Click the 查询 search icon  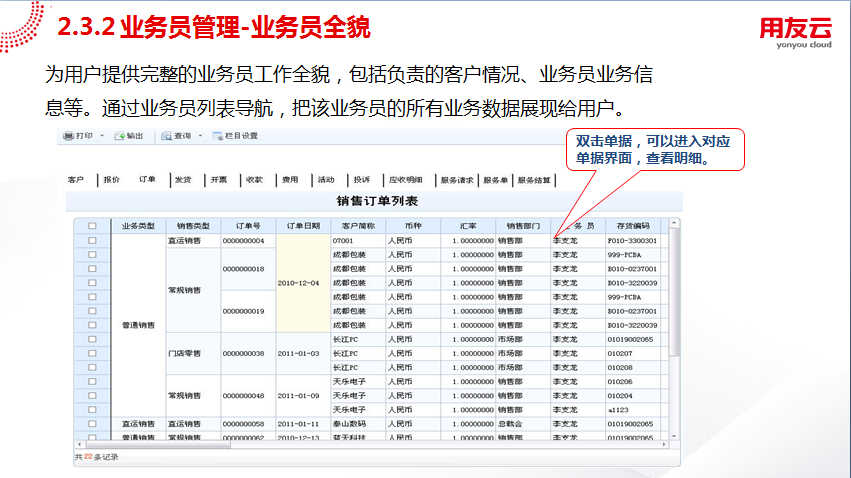(x=166, y=136)
